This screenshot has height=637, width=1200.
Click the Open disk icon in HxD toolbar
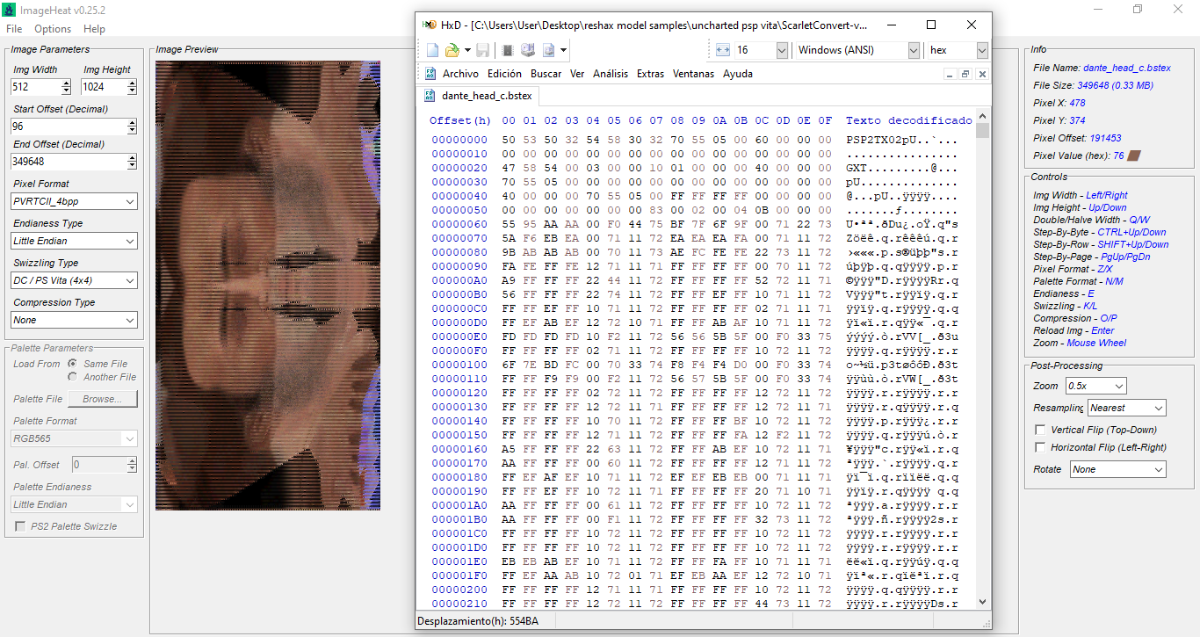(x=528, y=50)
